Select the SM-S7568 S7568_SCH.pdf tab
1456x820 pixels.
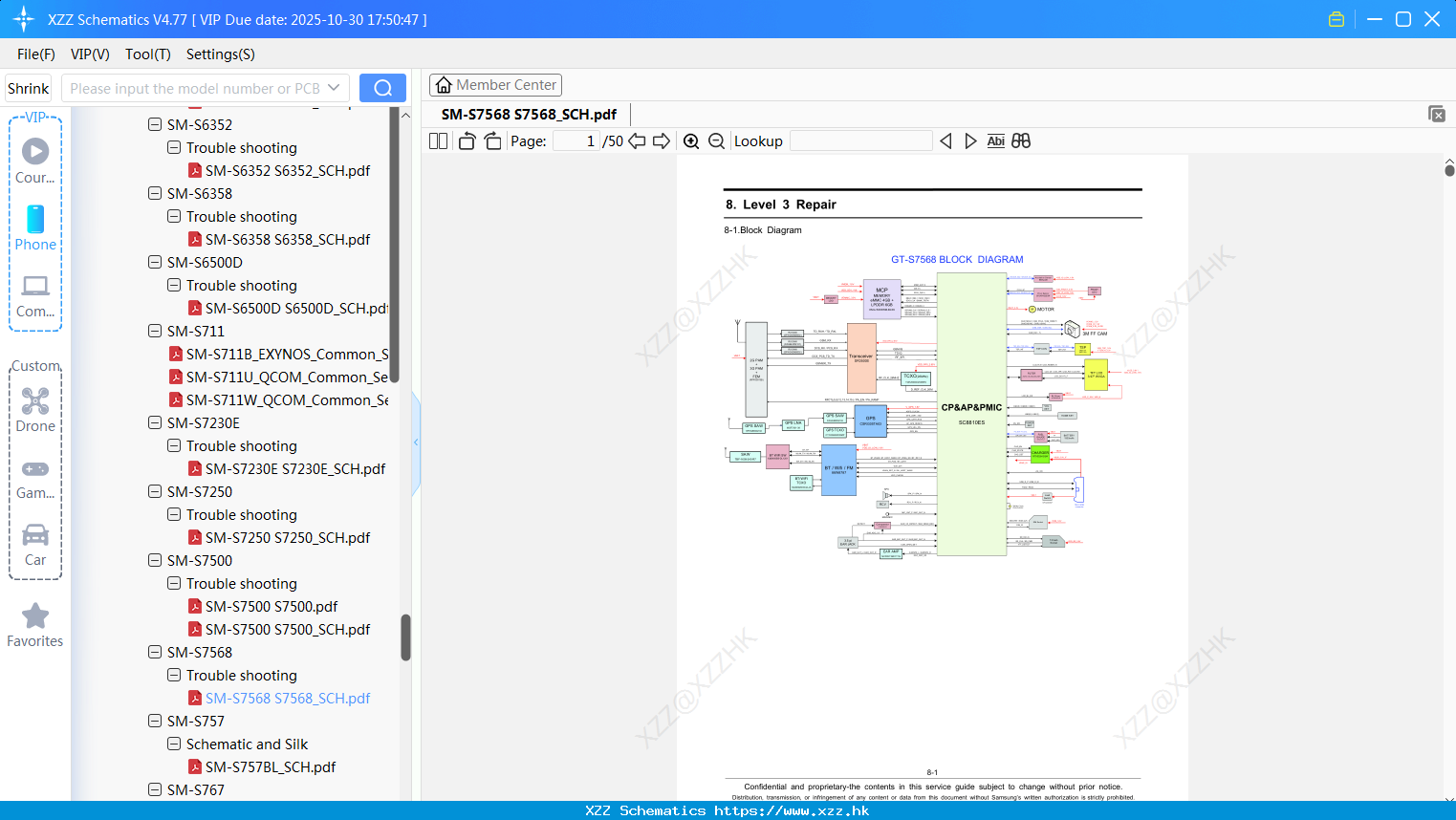[x=529, y=114]
